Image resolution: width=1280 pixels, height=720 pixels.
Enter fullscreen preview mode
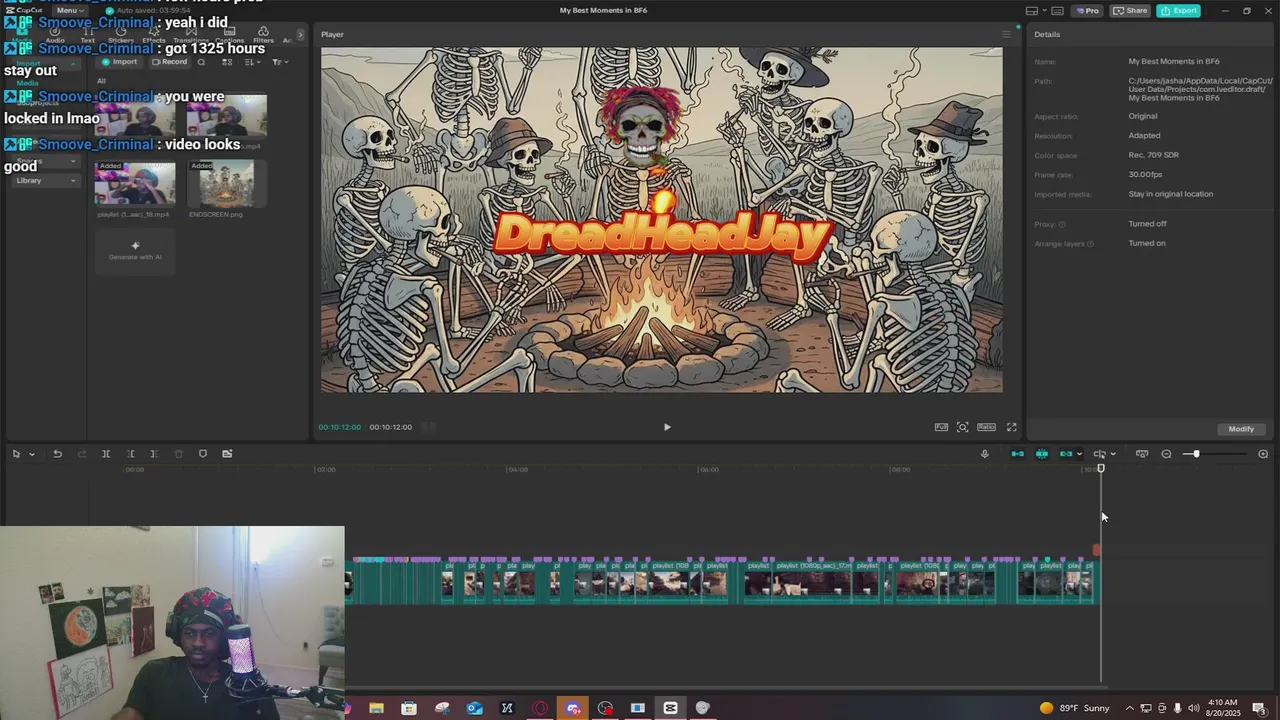click(1011, 427)
